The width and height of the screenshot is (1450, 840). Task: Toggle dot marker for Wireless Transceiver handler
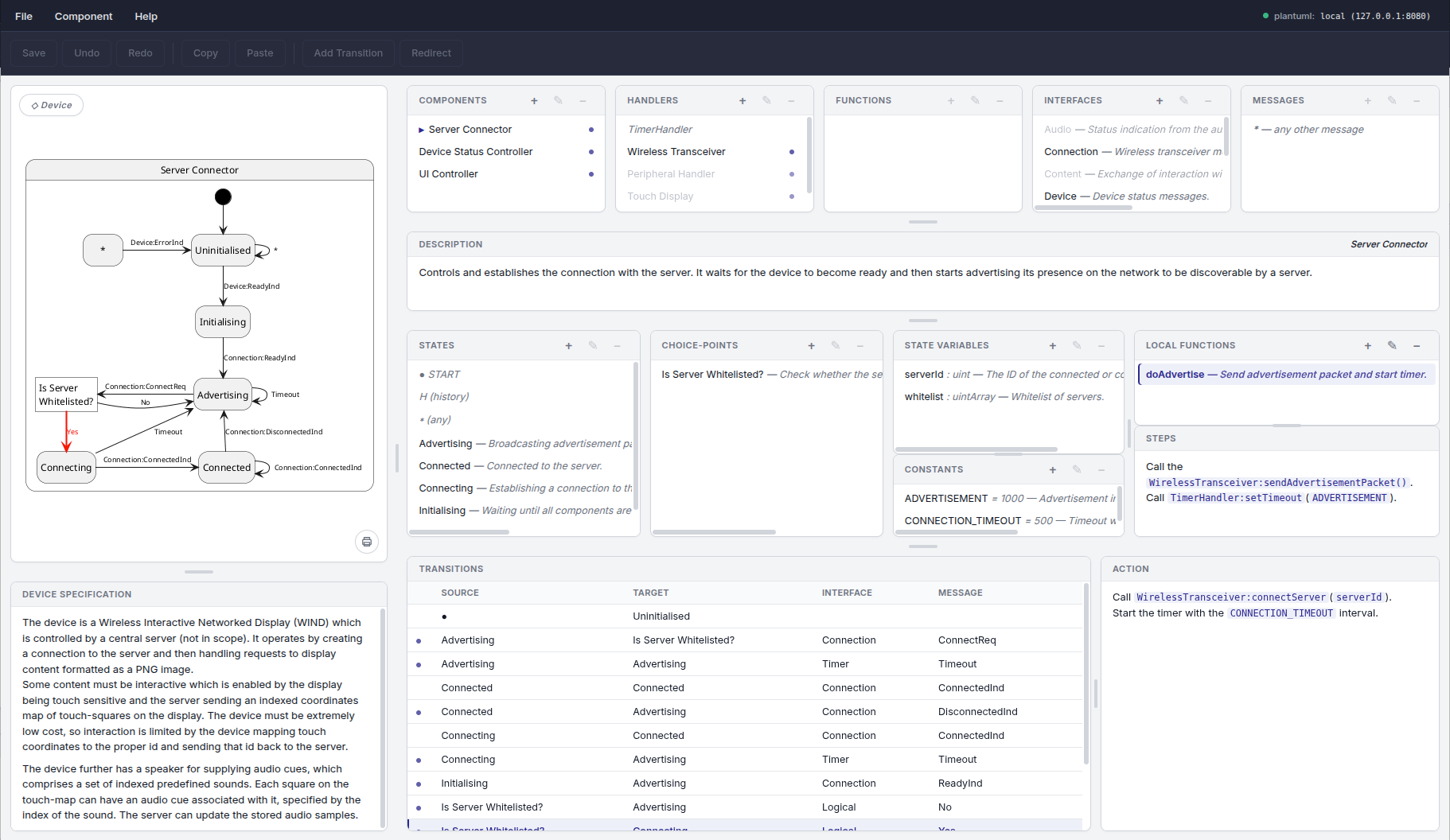pos(791,152)
